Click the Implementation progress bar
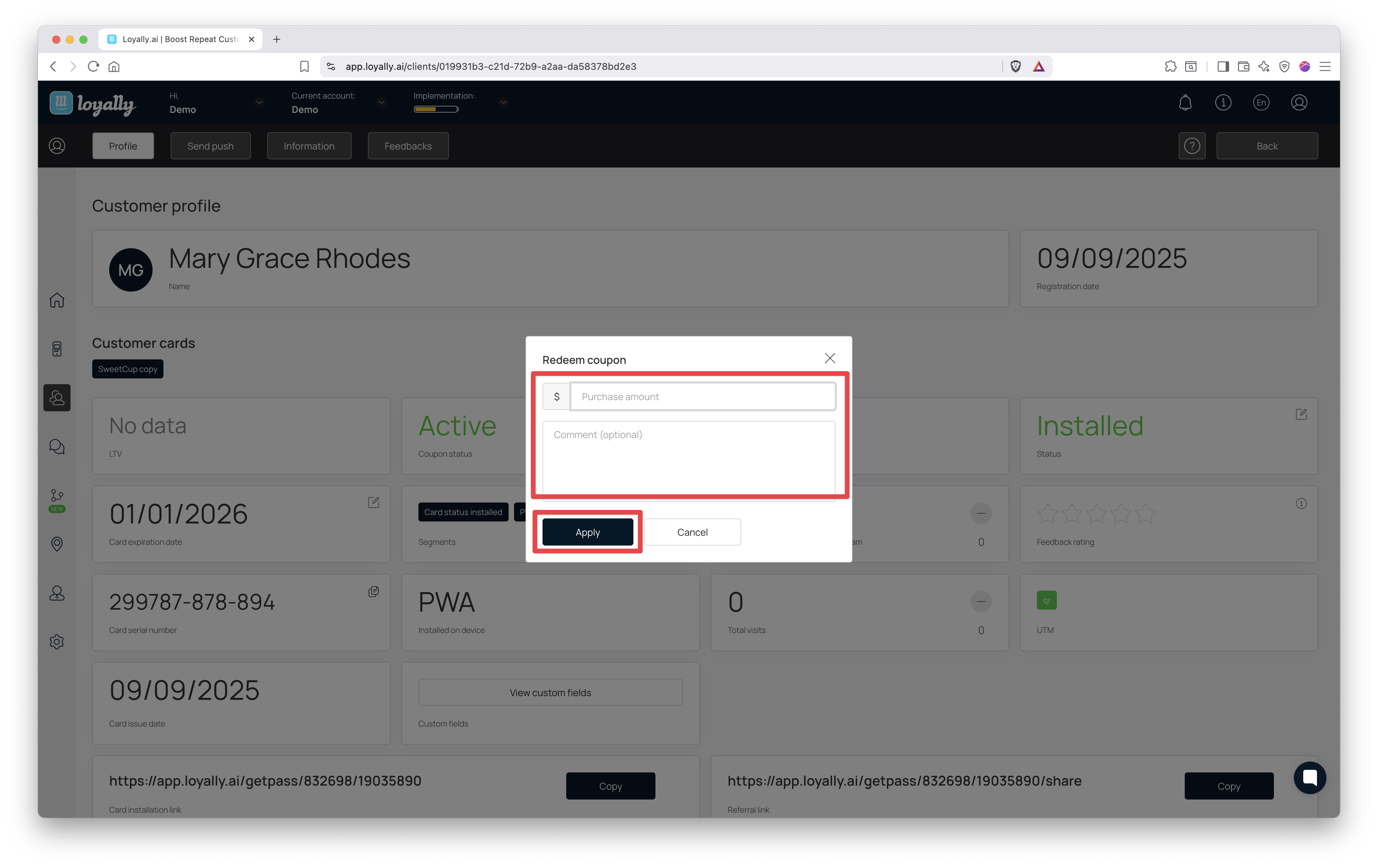This screenshot has width=1378, height=868. coord(436,109)
